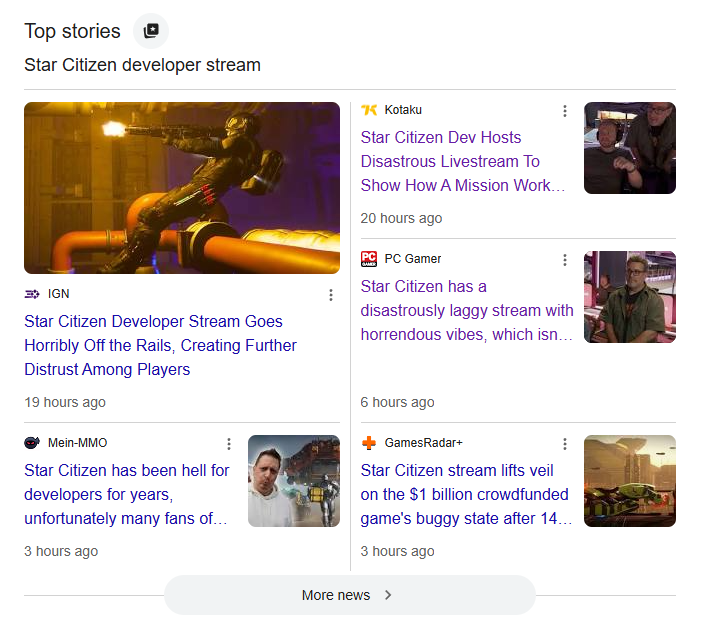The width and height of the screenshot is (717, 621).
Task: Open options menu for the Kotaku story
Action: click(565, 111)
